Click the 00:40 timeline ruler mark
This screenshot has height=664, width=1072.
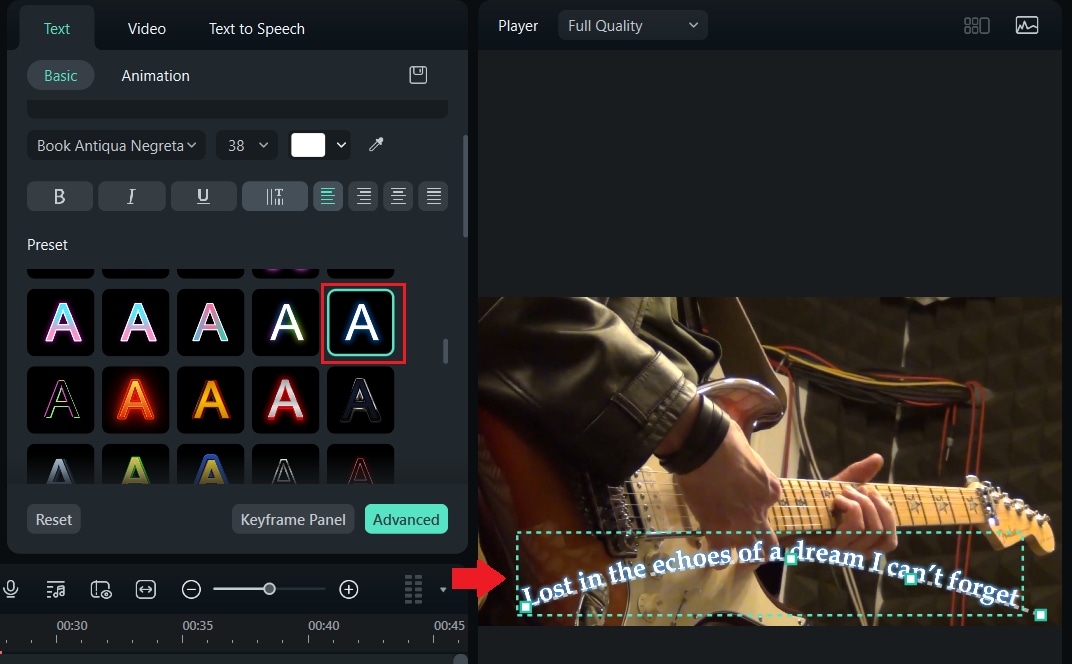(x=323, y=625)
